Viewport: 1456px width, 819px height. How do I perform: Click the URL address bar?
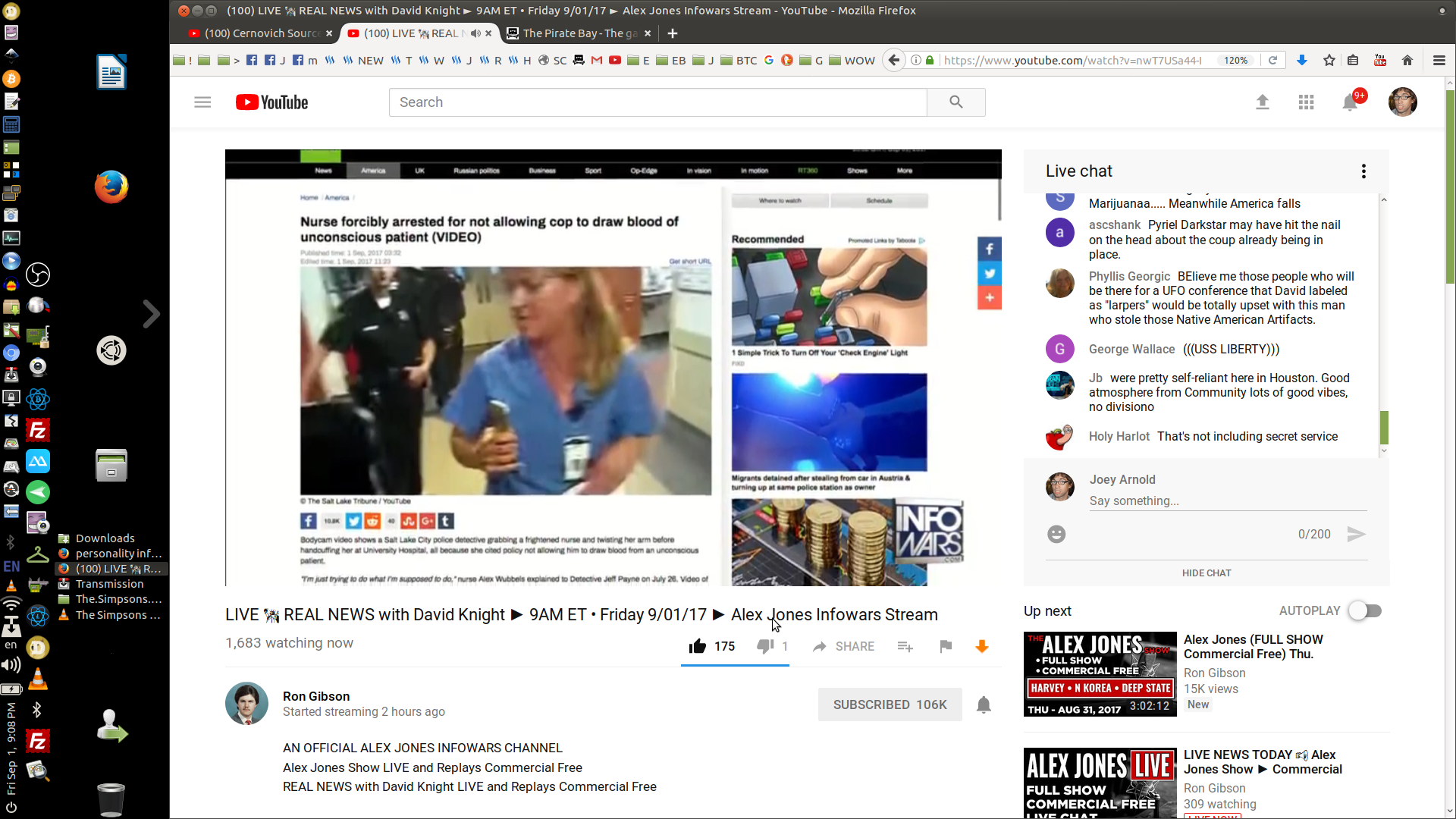click(1072, 60)
